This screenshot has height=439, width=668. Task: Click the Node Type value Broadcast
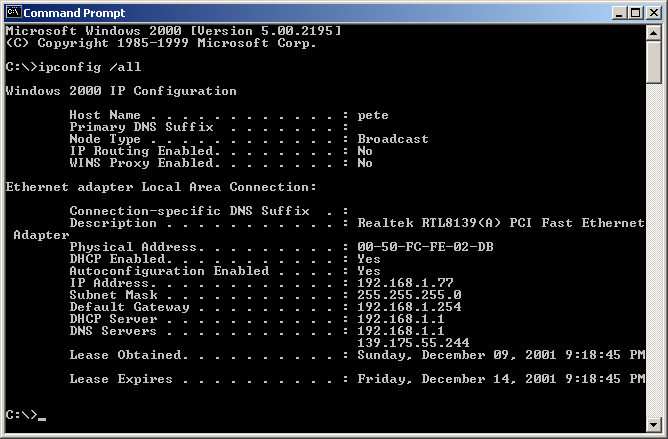click(x=393, y=139)
